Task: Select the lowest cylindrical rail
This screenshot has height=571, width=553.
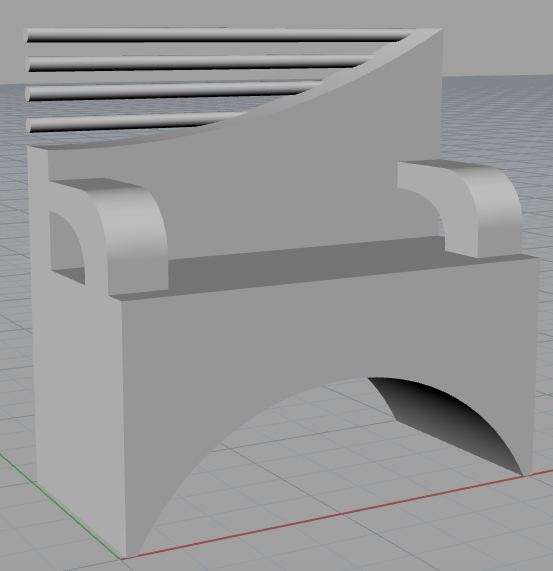Action: (x=135, y=123)
